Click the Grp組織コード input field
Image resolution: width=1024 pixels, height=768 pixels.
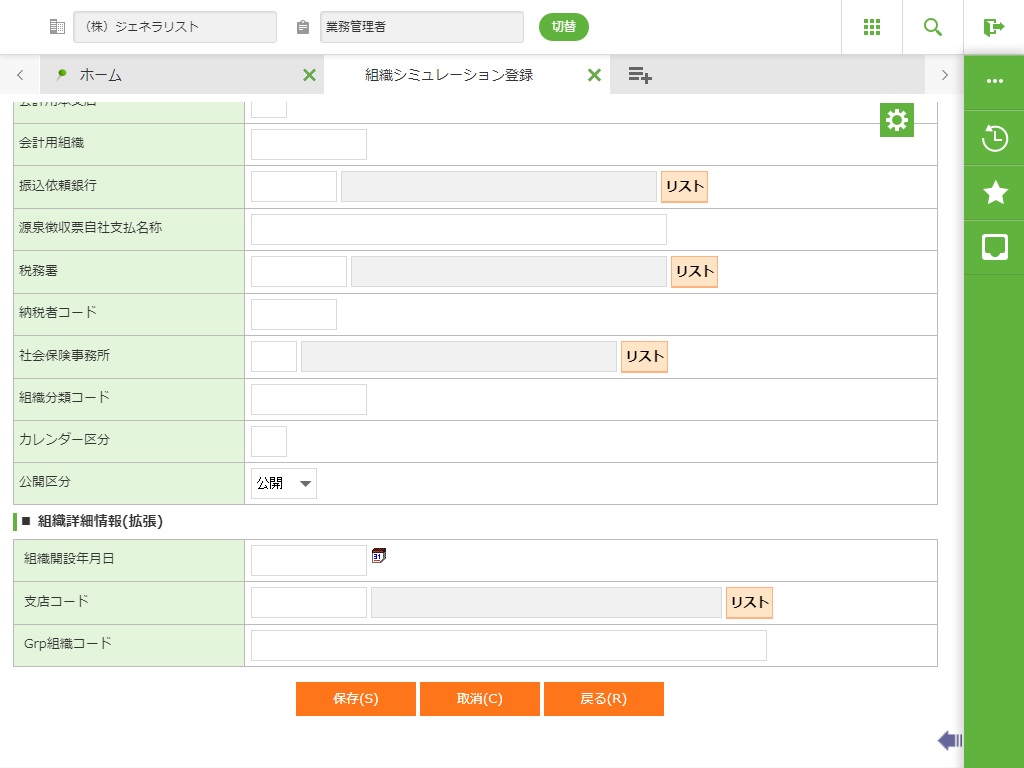[508, 646]
